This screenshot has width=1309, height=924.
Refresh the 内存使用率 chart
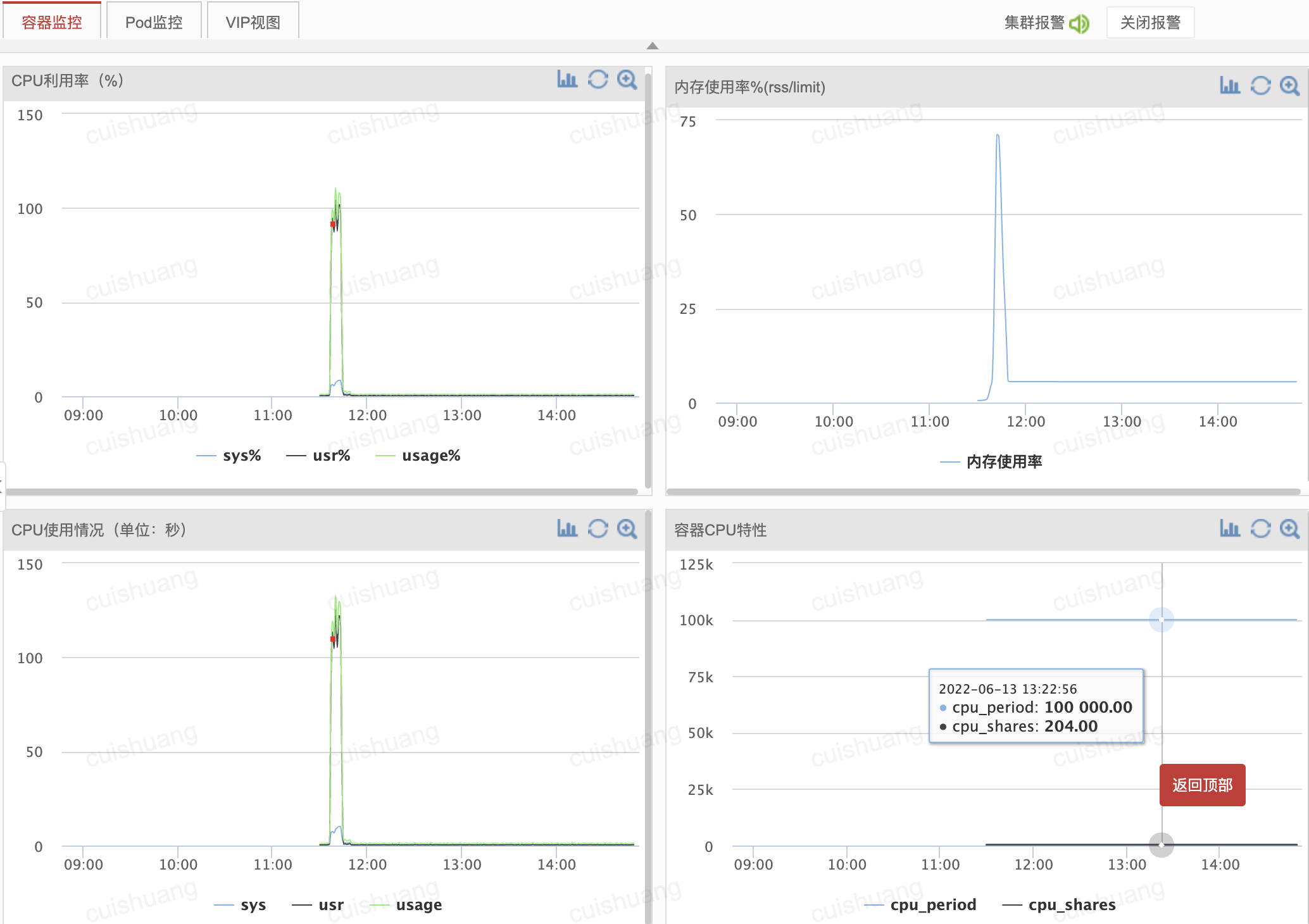point(1260,86)
